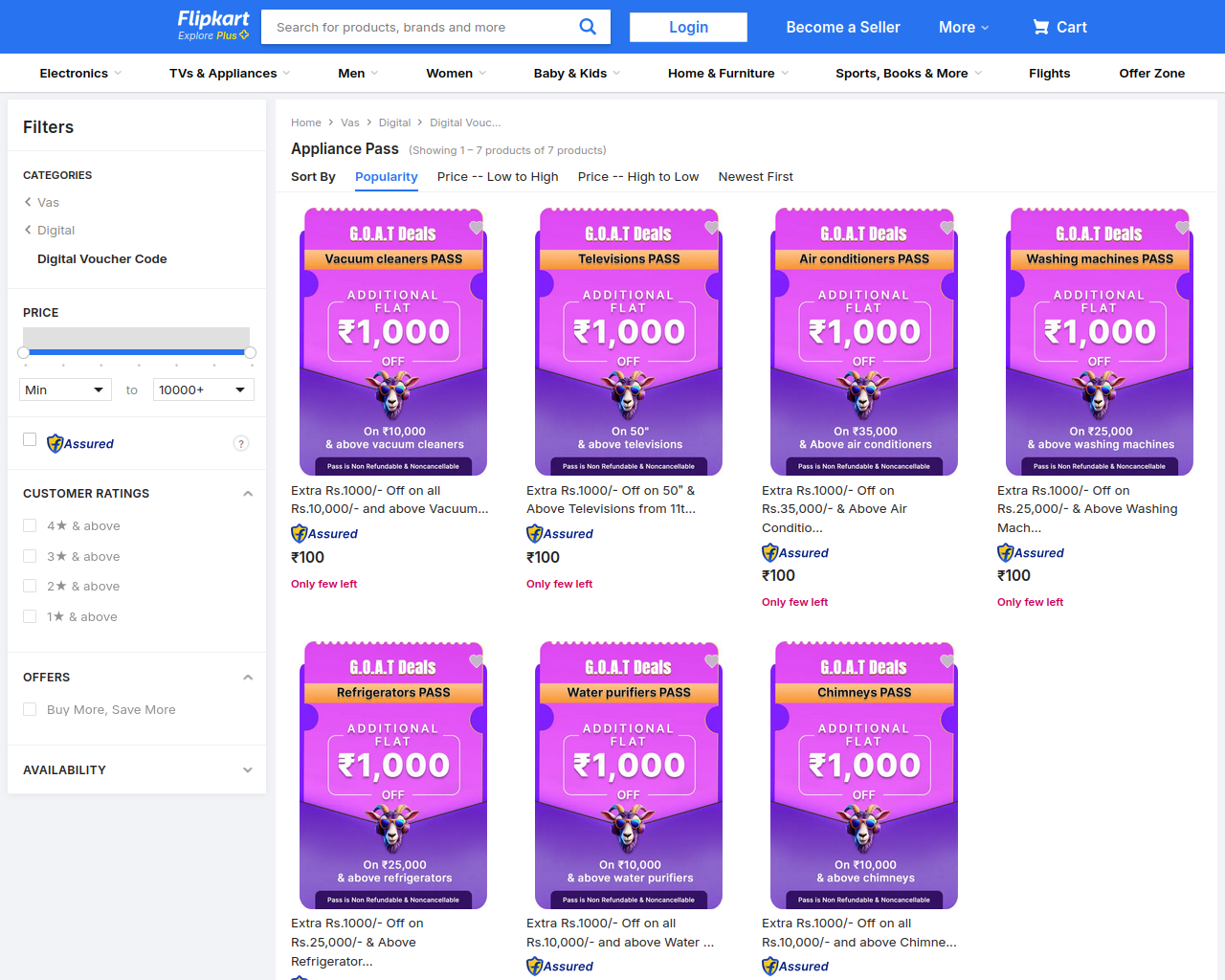
Task: Go to Offer Zone
Action: point(1152,73)
